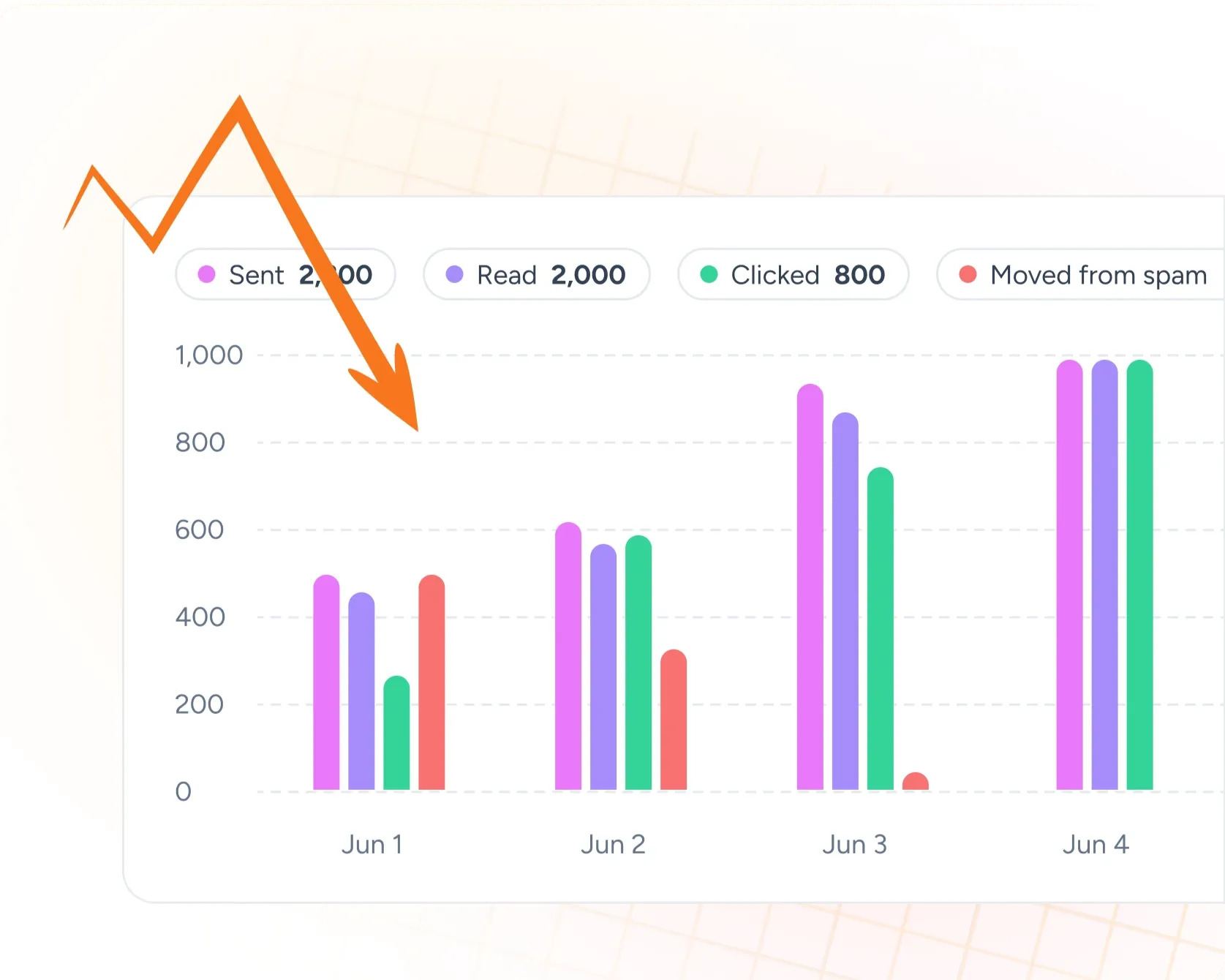This screenshot has height=980, width=1225.
Task: Click the green Clicked bar on Jun 3
Action: tap(881, 628)
